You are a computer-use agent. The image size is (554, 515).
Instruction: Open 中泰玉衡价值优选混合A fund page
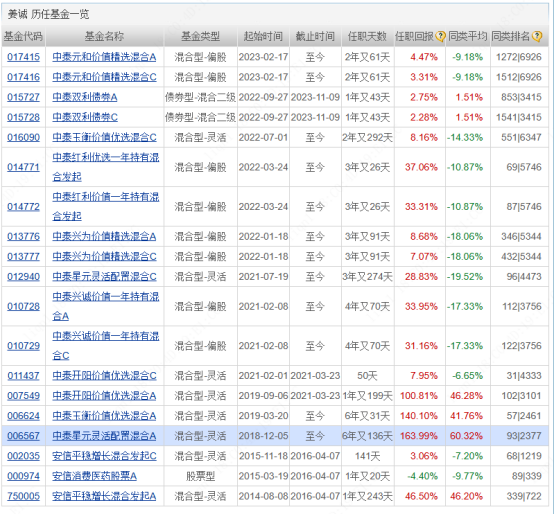click(104, 416)
